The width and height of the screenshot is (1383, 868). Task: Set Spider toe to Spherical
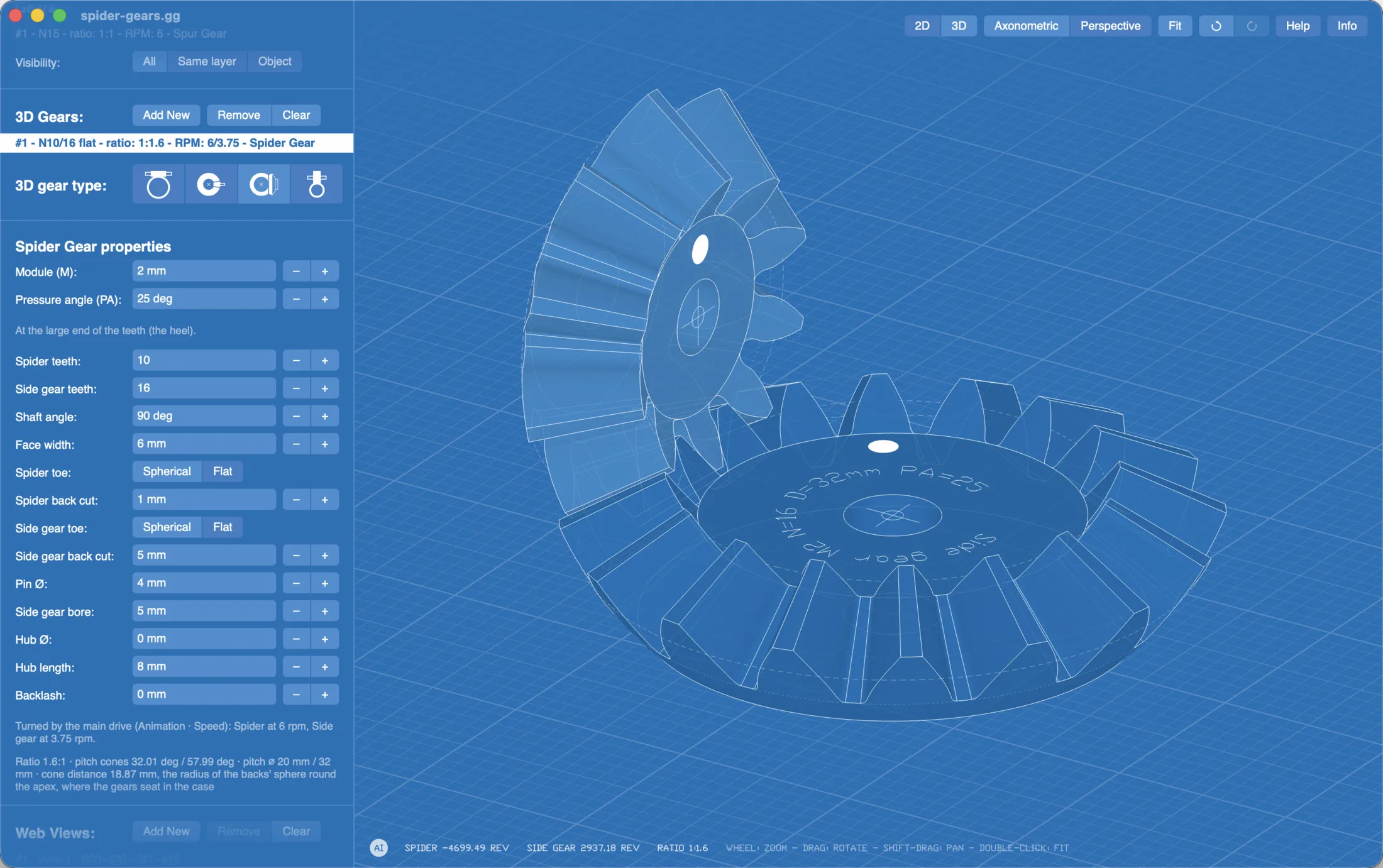point(167,471)
